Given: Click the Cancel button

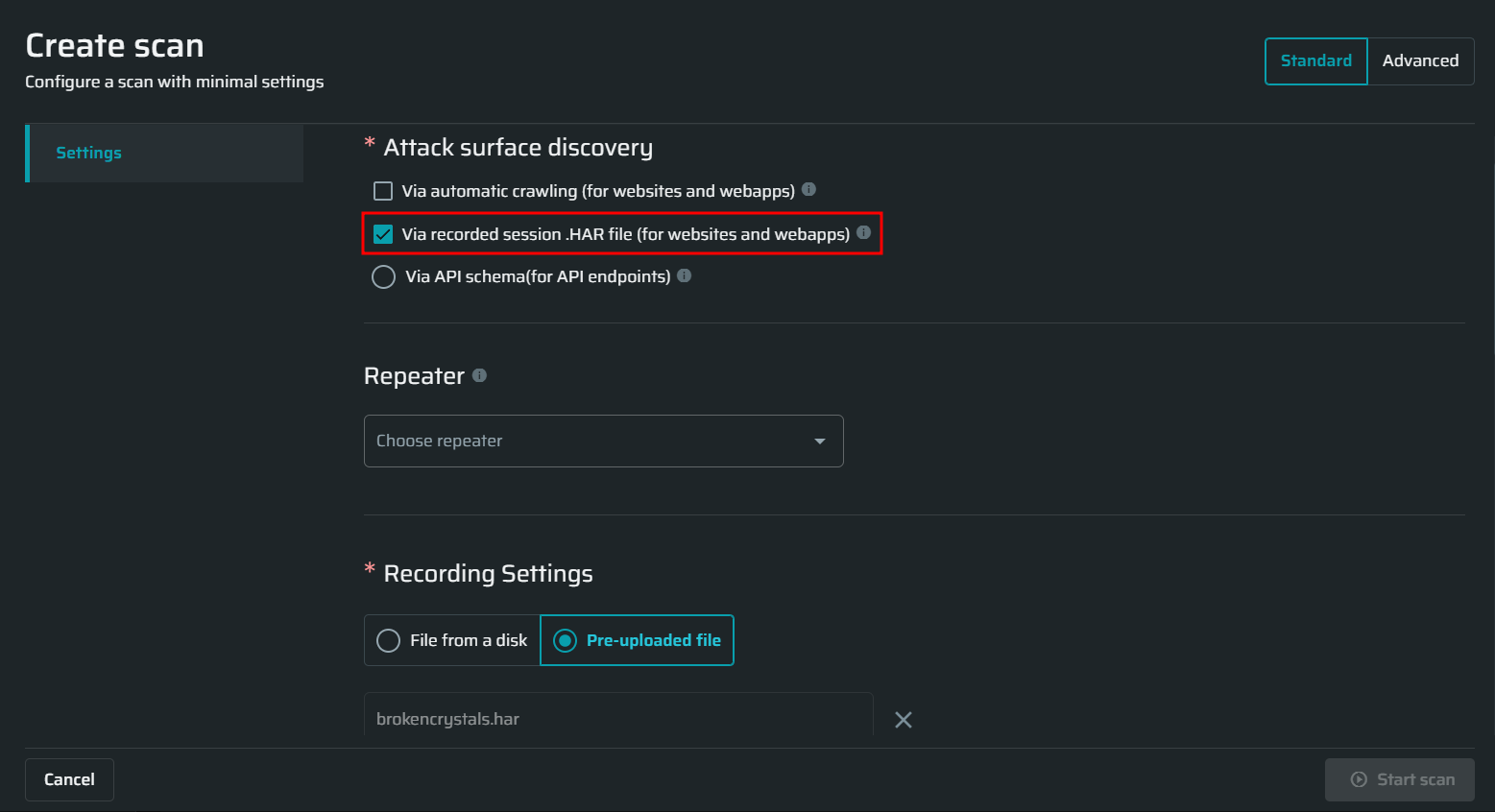Looking at the screenshot, I should click(69, 779).
